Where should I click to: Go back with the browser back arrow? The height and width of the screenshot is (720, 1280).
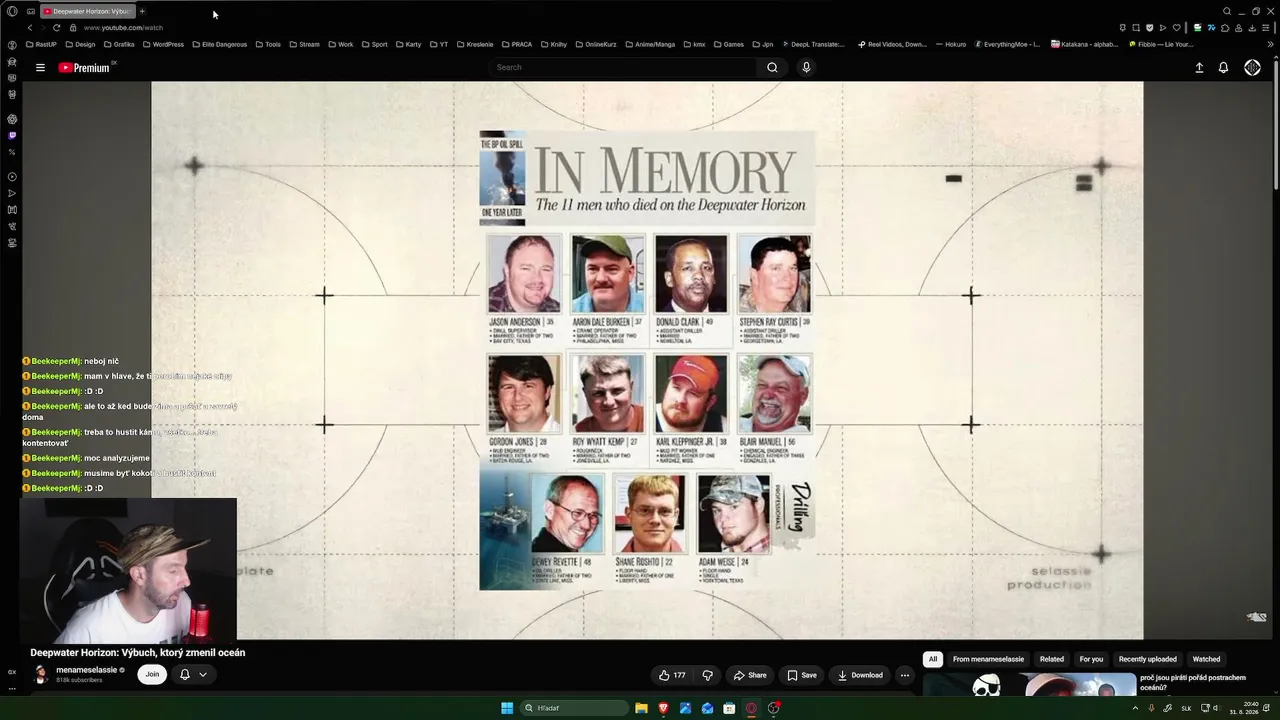click(30, 28)
